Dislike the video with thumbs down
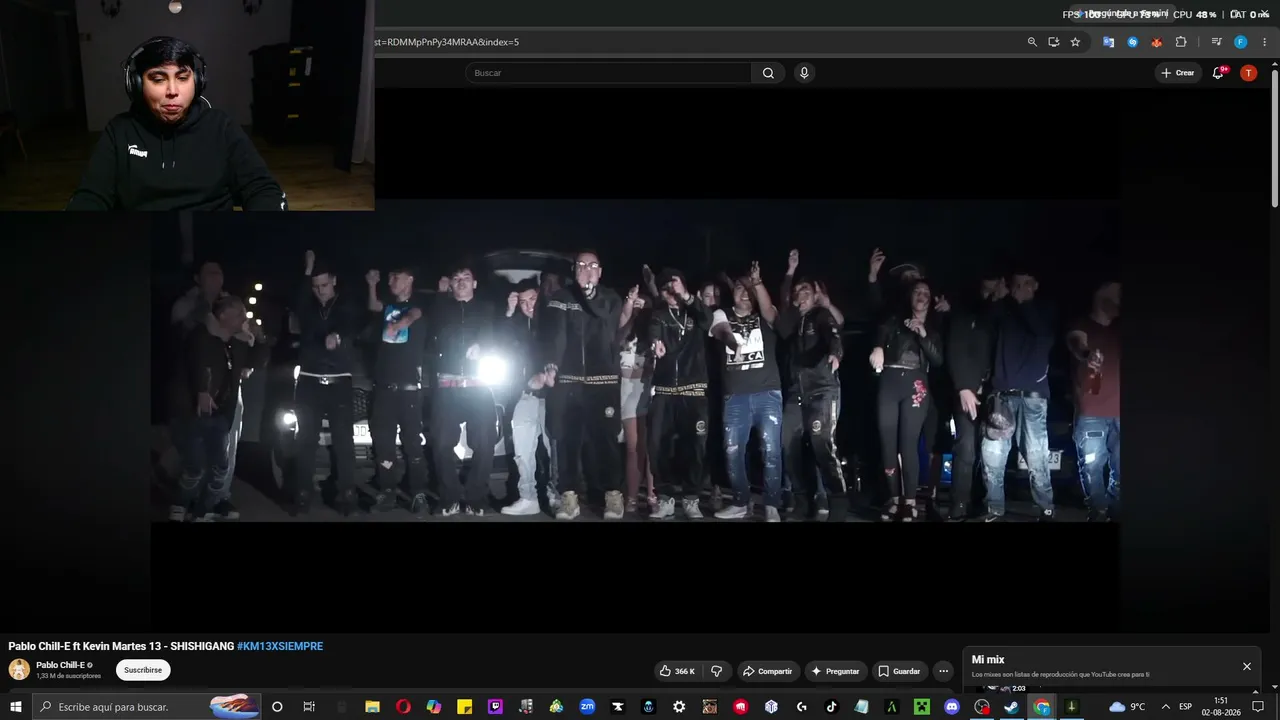This screenshot has width=1280, height=720. (x=716, y=671)
